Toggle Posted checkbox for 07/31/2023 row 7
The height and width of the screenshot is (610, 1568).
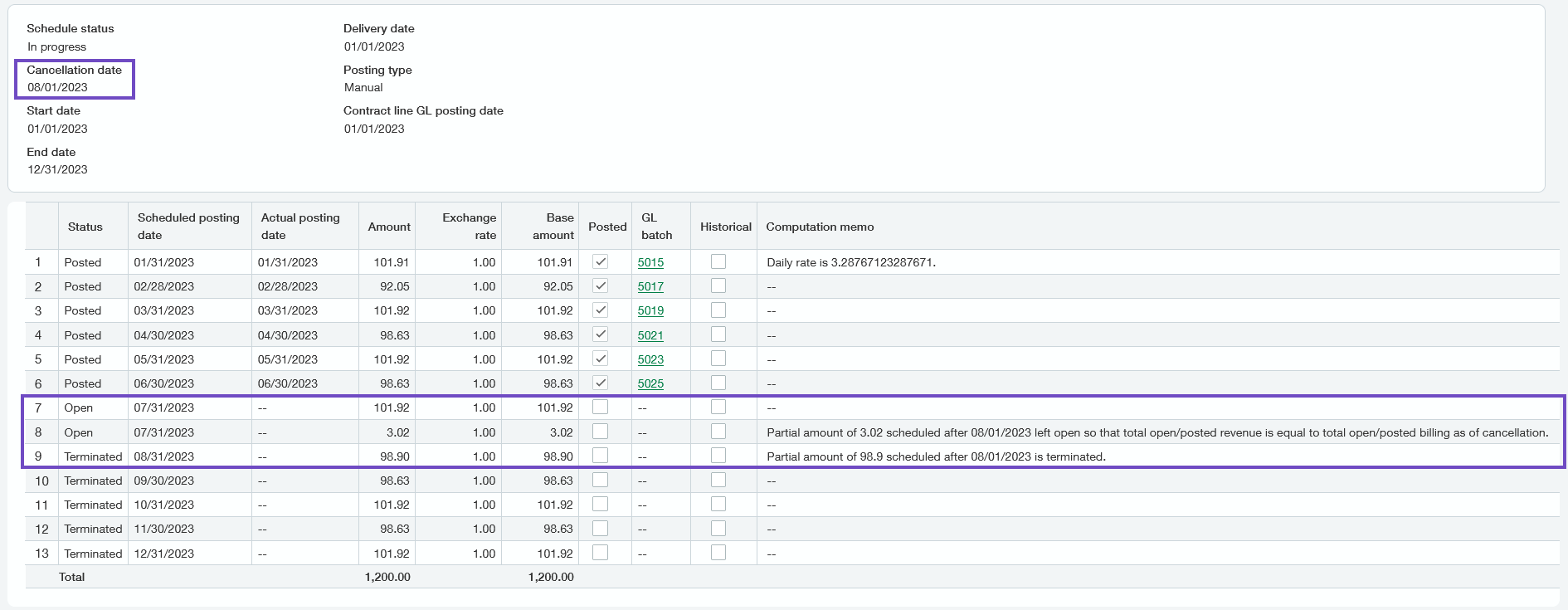click(x=601, y=407)
